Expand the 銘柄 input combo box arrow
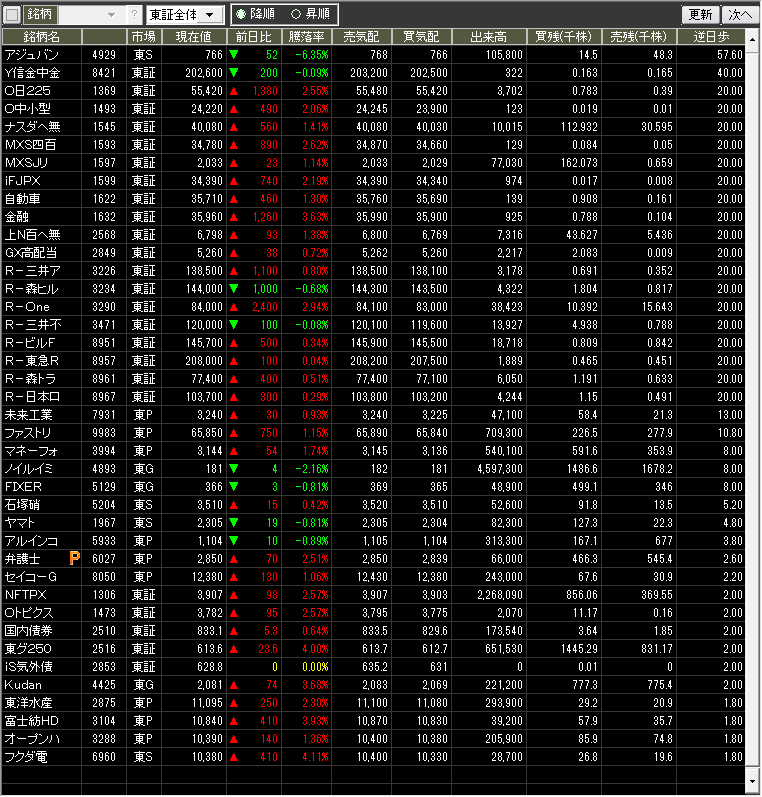This screenshot has width=762, height=797. click(x=111, y=15)
